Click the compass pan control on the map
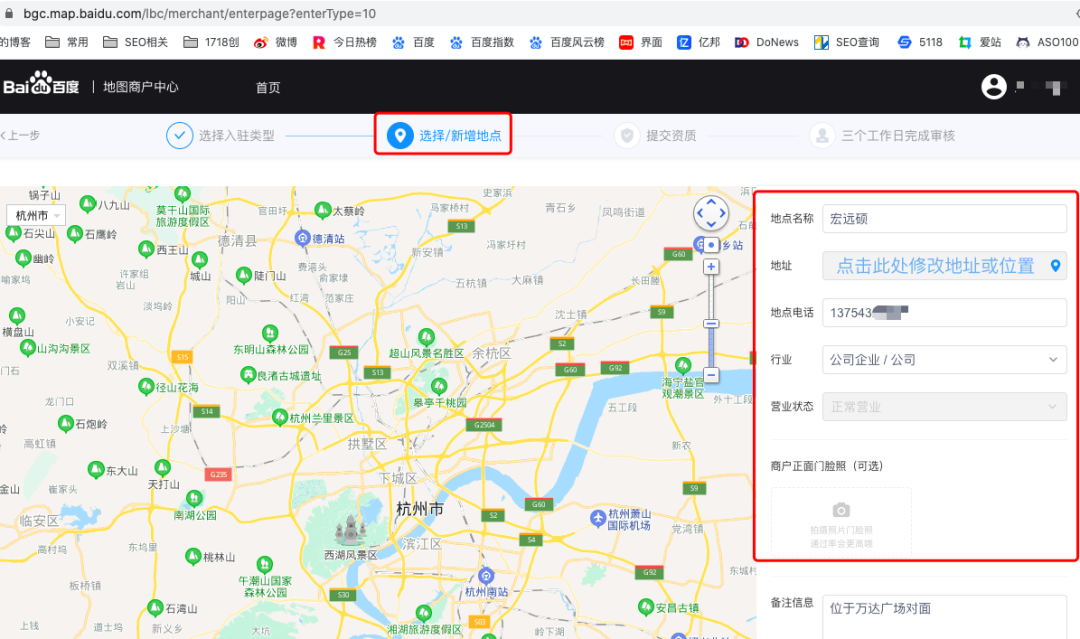The image size is (1080, 639). tap(711, 212)
